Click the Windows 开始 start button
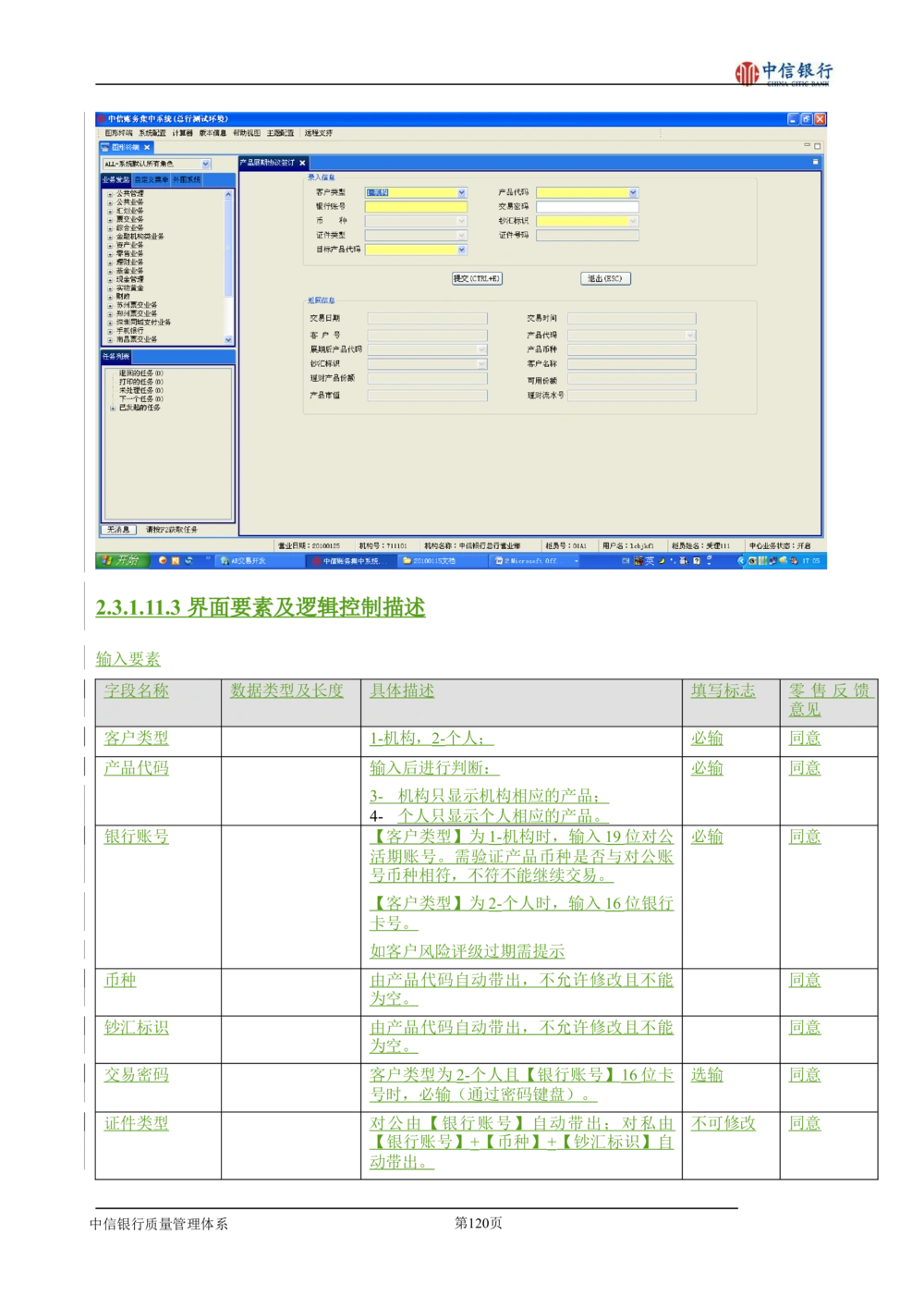 click(x=121, y=560)
